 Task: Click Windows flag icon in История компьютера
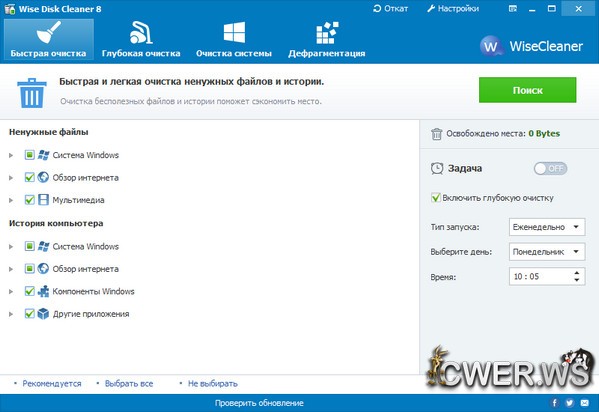tap(43, 246)
